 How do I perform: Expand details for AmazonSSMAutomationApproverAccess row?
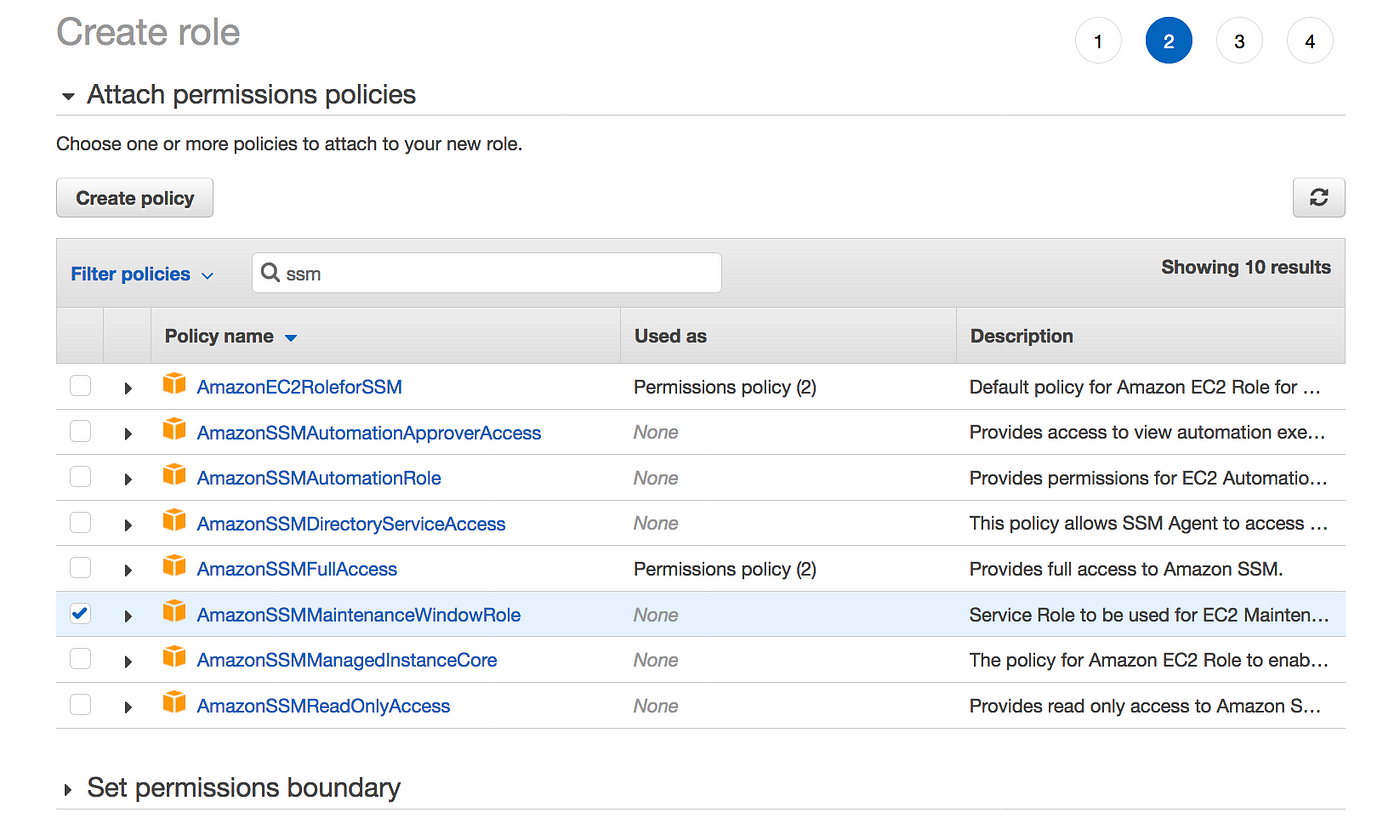coord(128,434)
